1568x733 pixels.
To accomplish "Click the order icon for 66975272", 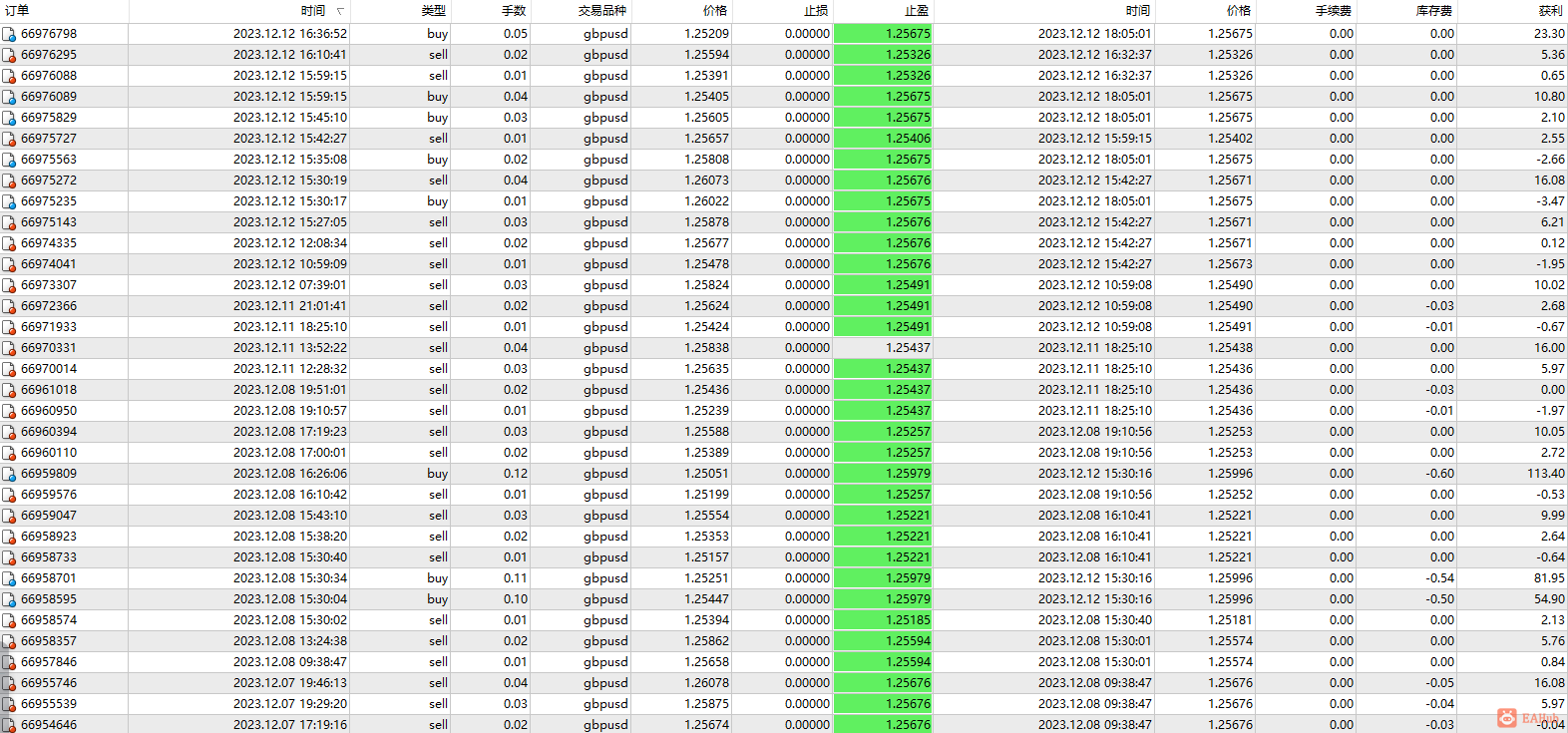I will click(9, 181).
